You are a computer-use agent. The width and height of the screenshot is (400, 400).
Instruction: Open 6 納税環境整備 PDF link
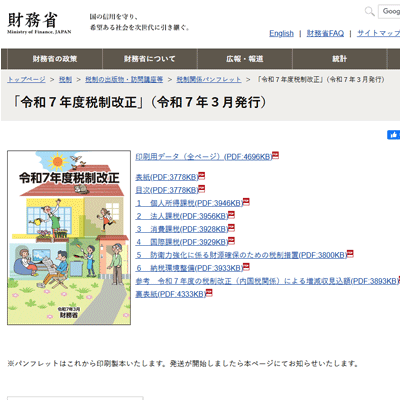tap(189, 268)
